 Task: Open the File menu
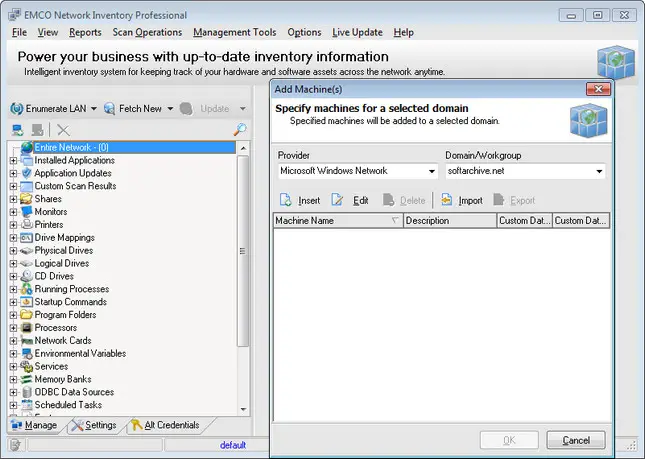(19, 32)
